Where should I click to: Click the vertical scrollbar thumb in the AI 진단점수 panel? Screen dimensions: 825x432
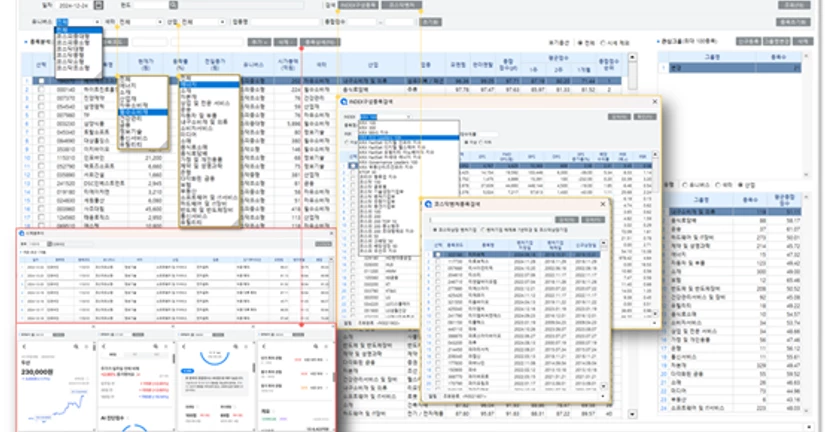(173, 359)
